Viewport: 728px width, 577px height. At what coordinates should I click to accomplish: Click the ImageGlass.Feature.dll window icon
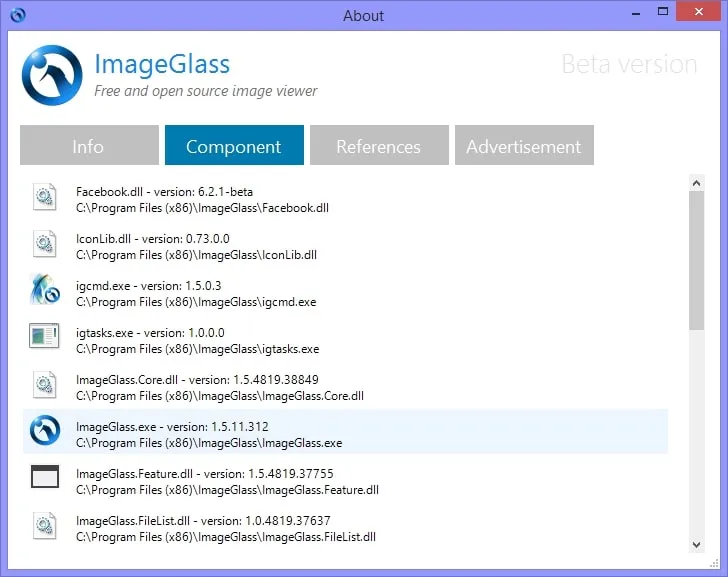pyautogui.click(x=45, y=477)
